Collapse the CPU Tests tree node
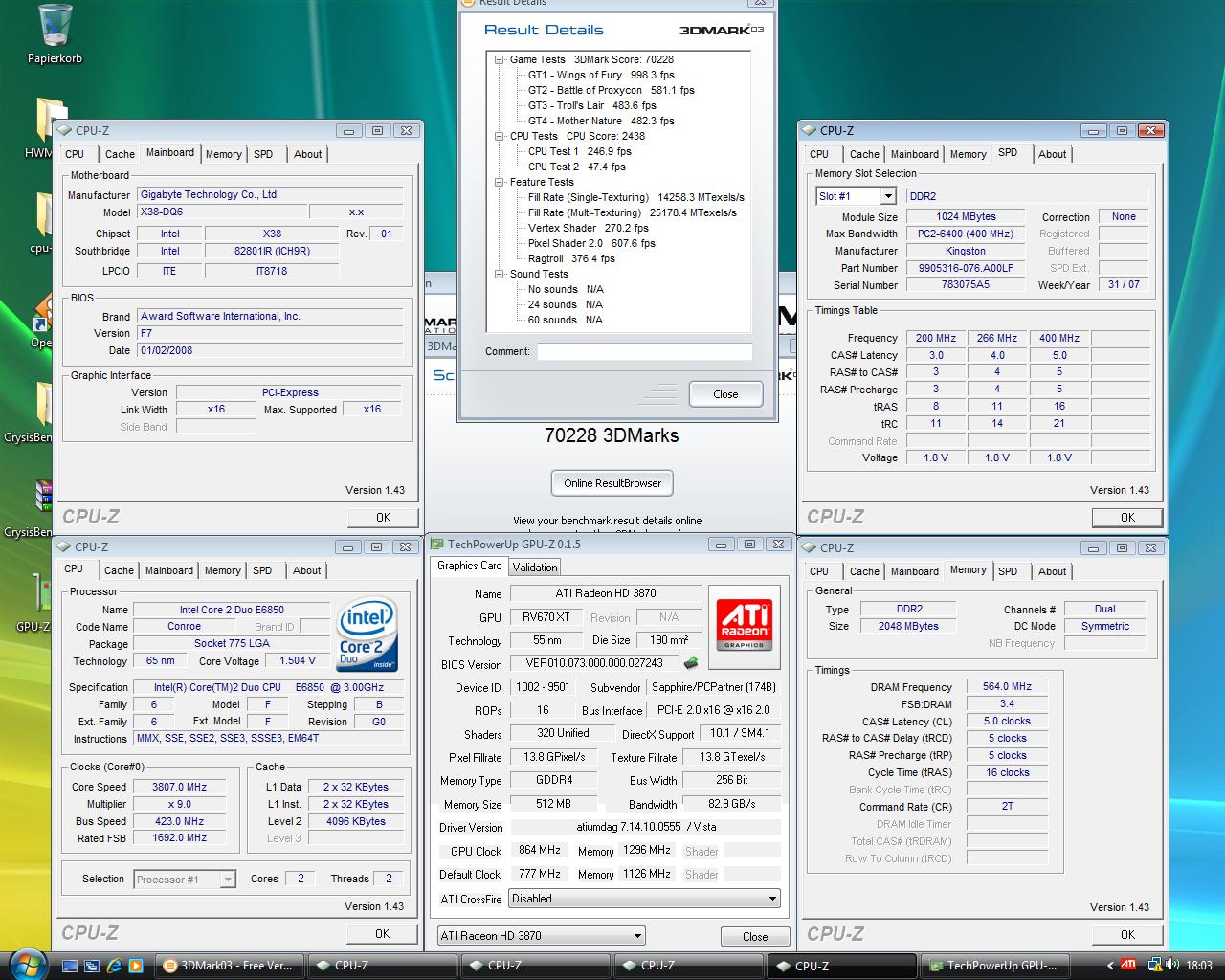This screenshot has height=980, width=1225. [499, 136]
